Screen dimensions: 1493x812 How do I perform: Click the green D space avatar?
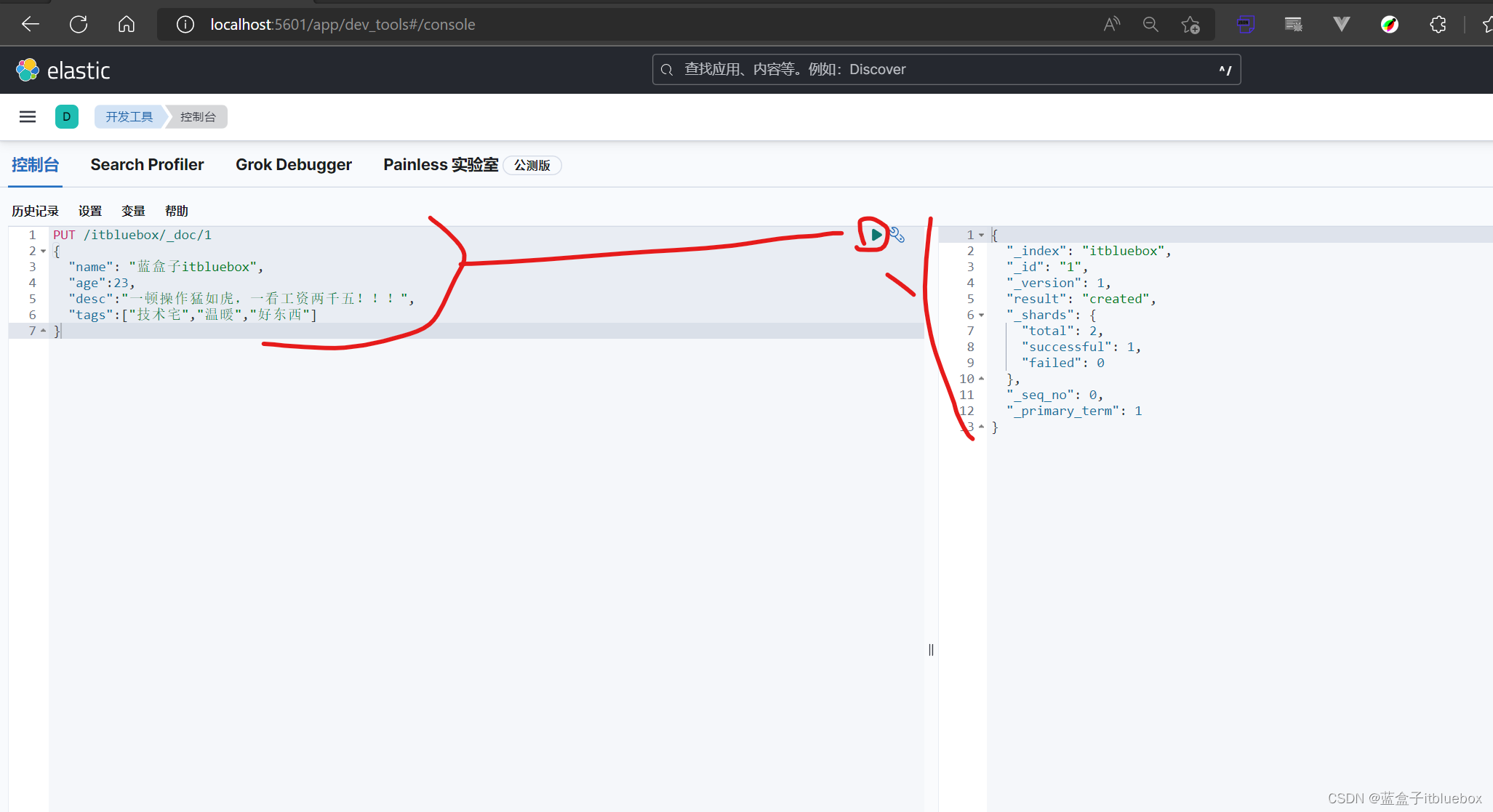67,117
